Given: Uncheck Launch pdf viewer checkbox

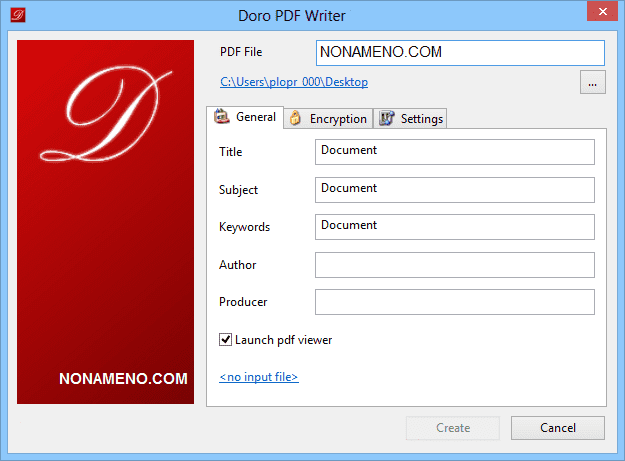Looking at the screenshot, I should click(226, 340).
